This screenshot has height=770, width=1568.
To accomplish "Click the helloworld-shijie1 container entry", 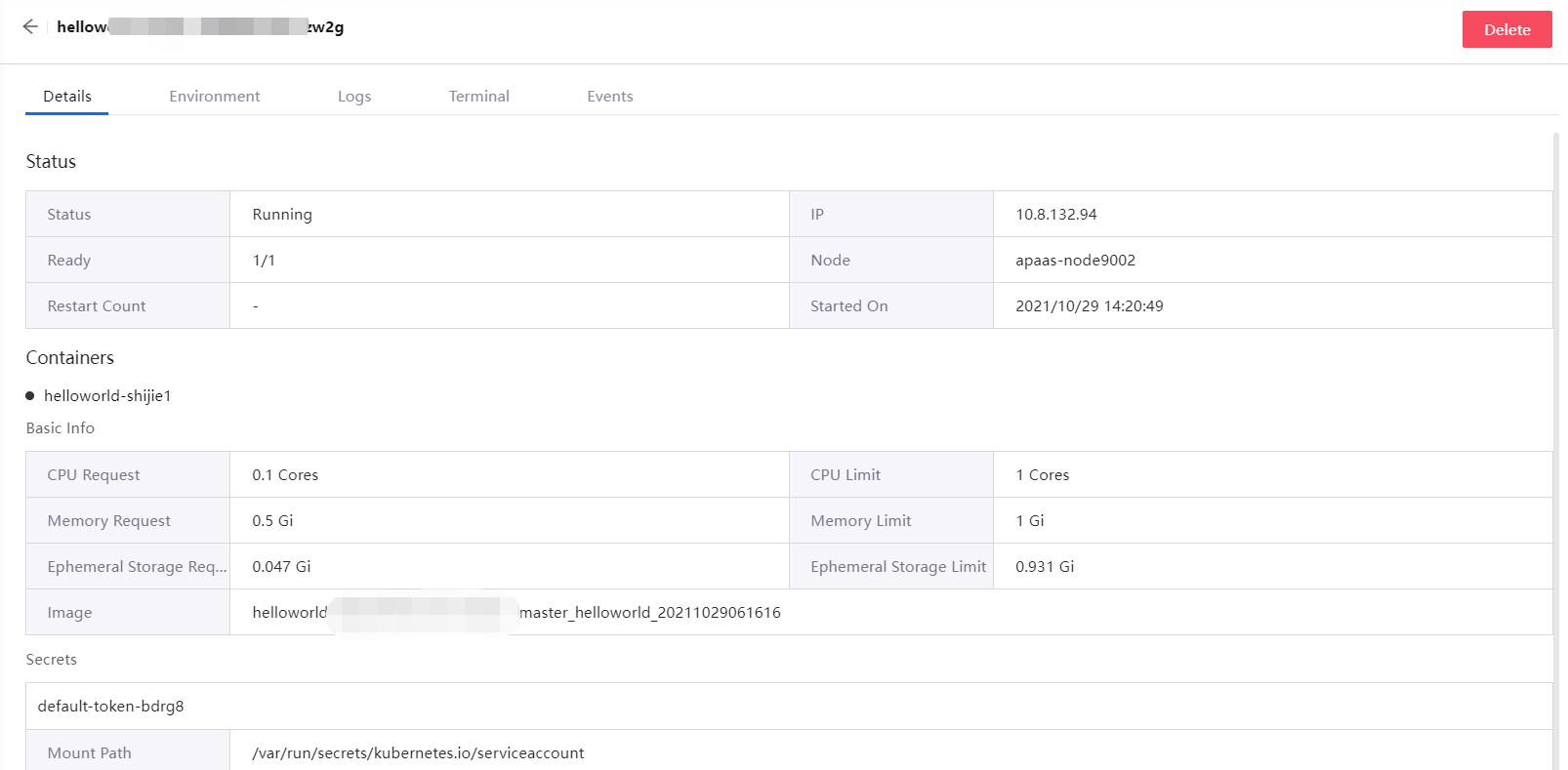I will (x=107, y=396).
